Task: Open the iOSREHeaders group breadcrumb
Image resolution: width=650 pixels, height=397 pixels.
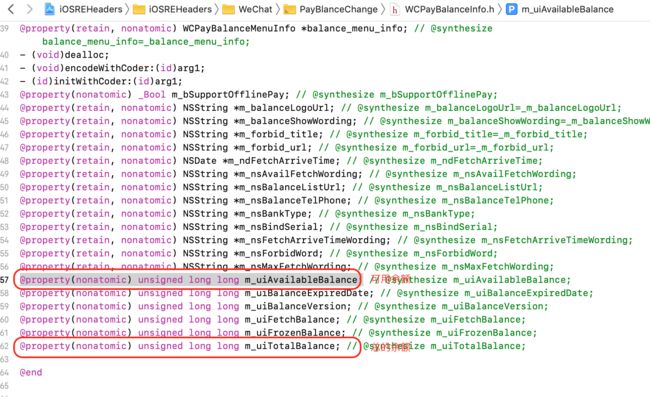Action: tap(180, 9)
